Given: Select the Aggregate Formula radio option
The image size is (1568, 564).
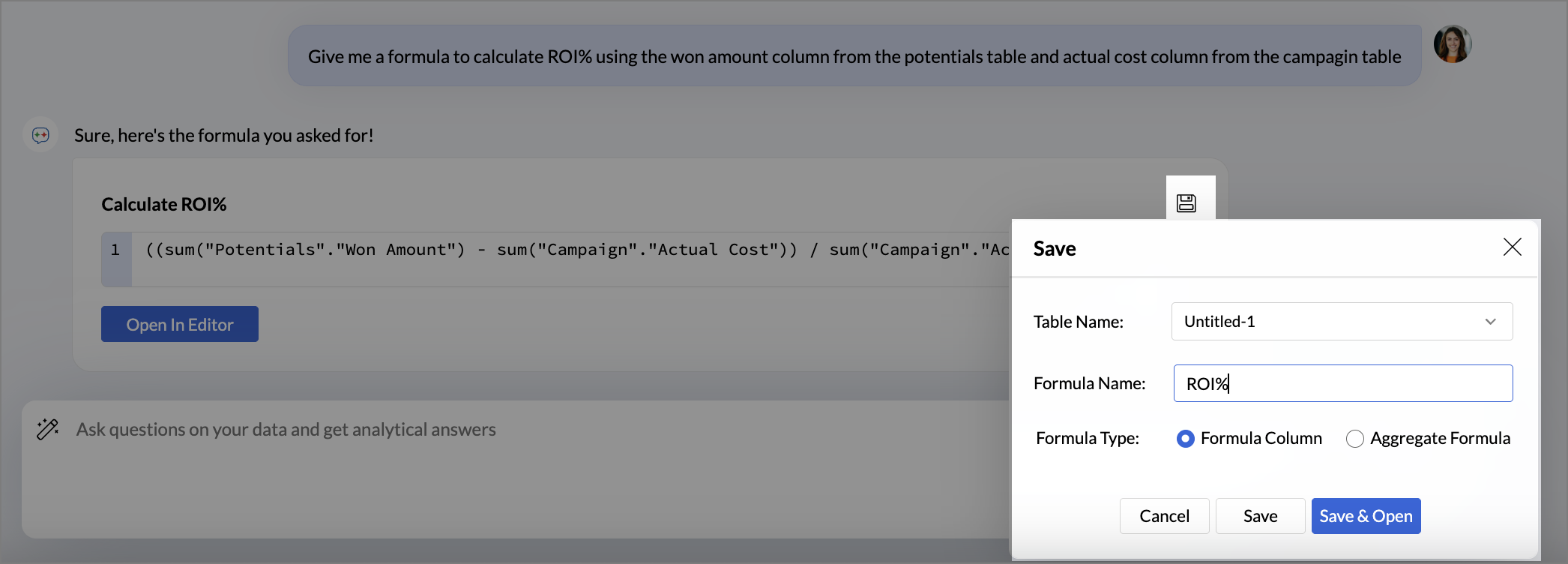Looking at the screenshot, I should (x=1354, y=439).
